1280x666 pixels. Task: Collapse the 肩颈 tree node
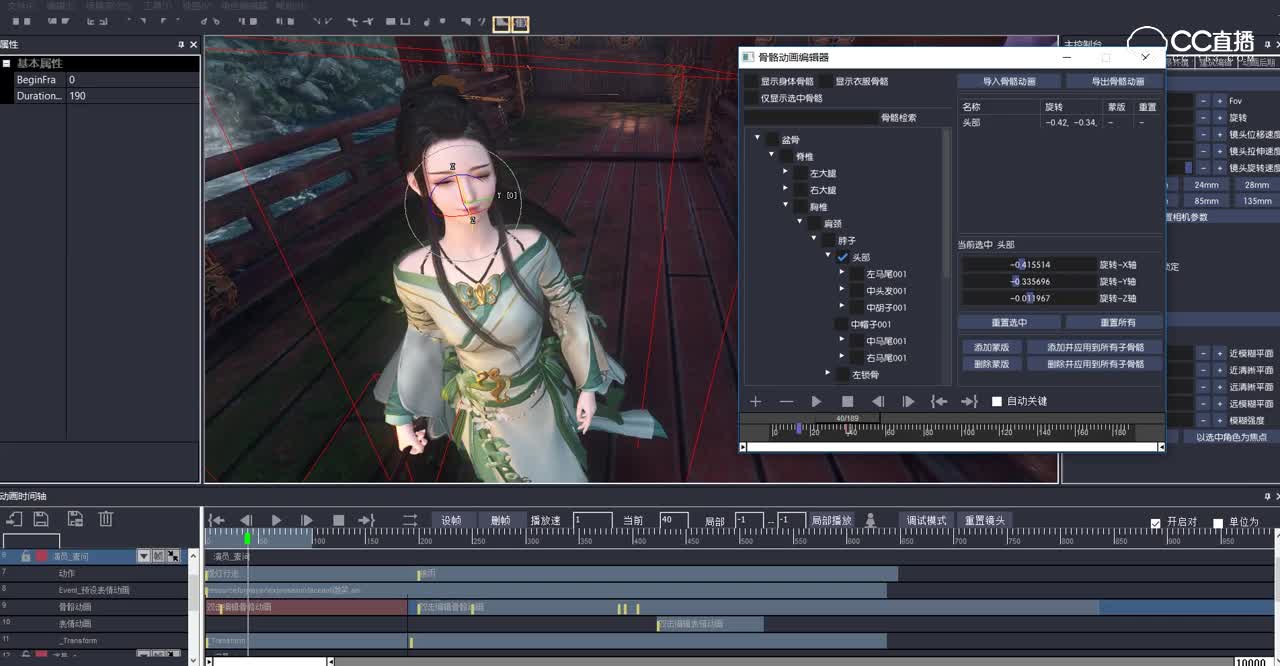800,223
